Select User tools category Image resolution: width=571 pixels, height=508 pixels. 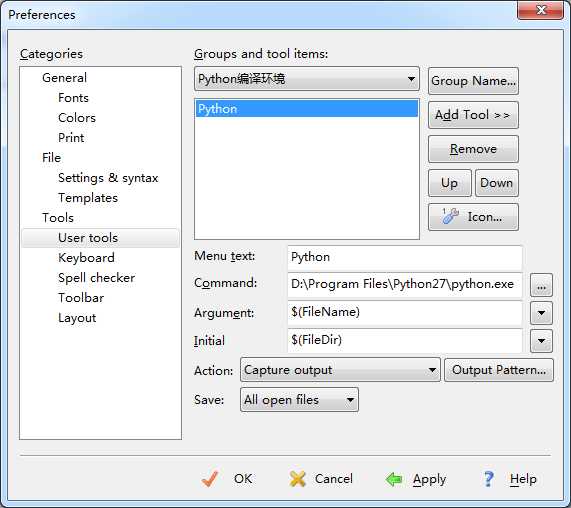coord(101,238)
